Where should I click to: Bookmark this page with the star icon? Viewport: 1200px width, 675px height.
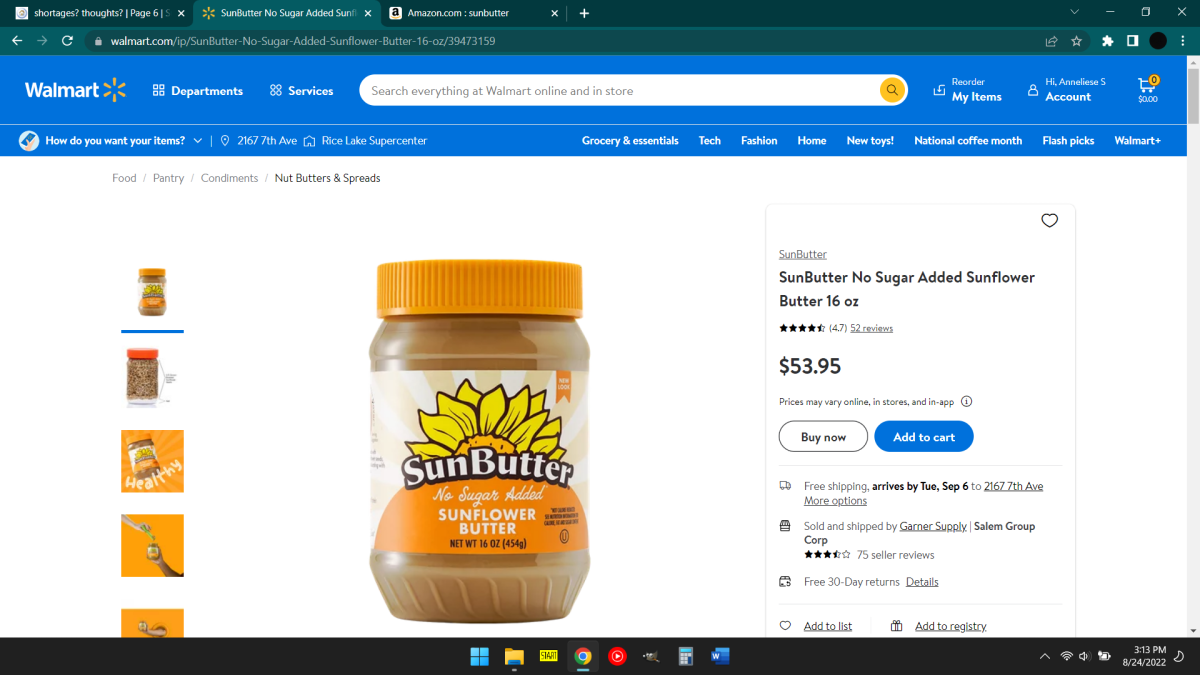pos(1077,41)
